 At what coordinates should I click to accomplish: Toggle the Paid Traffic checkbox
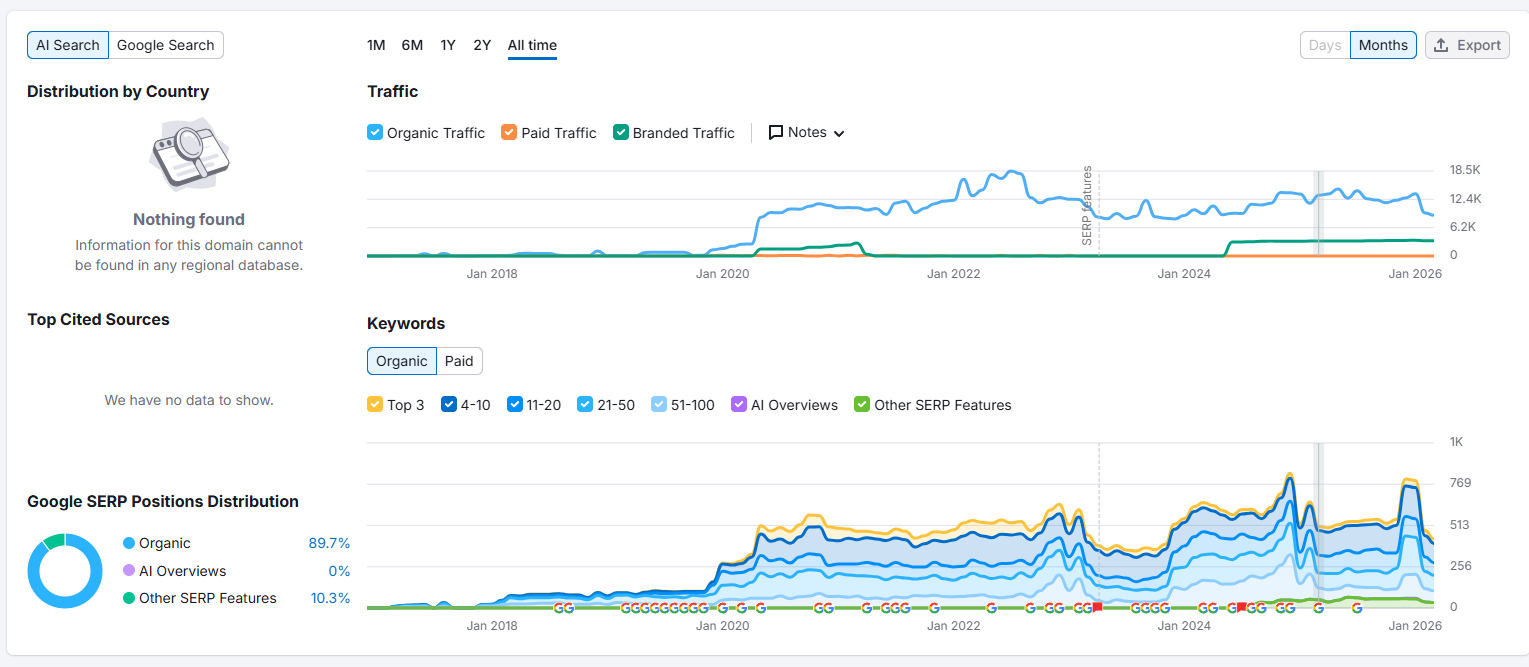[x=509, y=133]
